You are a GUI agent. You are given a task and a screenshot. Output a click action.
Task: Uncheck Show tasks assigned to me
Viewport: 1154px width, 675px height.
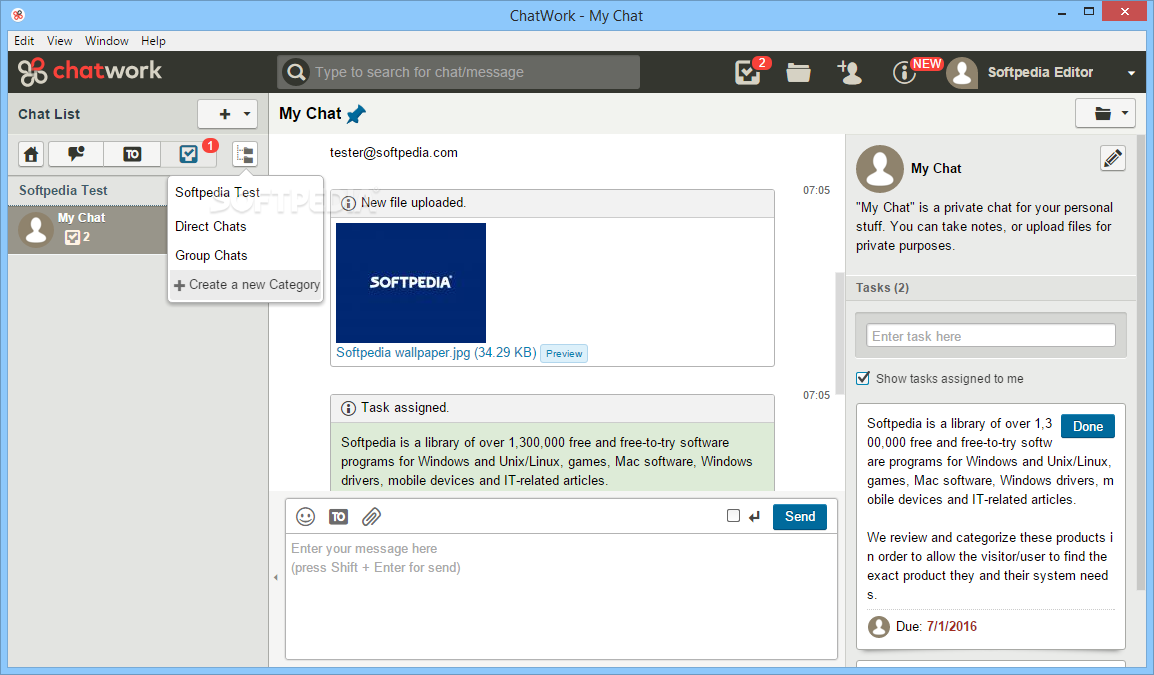pos(863,378)
